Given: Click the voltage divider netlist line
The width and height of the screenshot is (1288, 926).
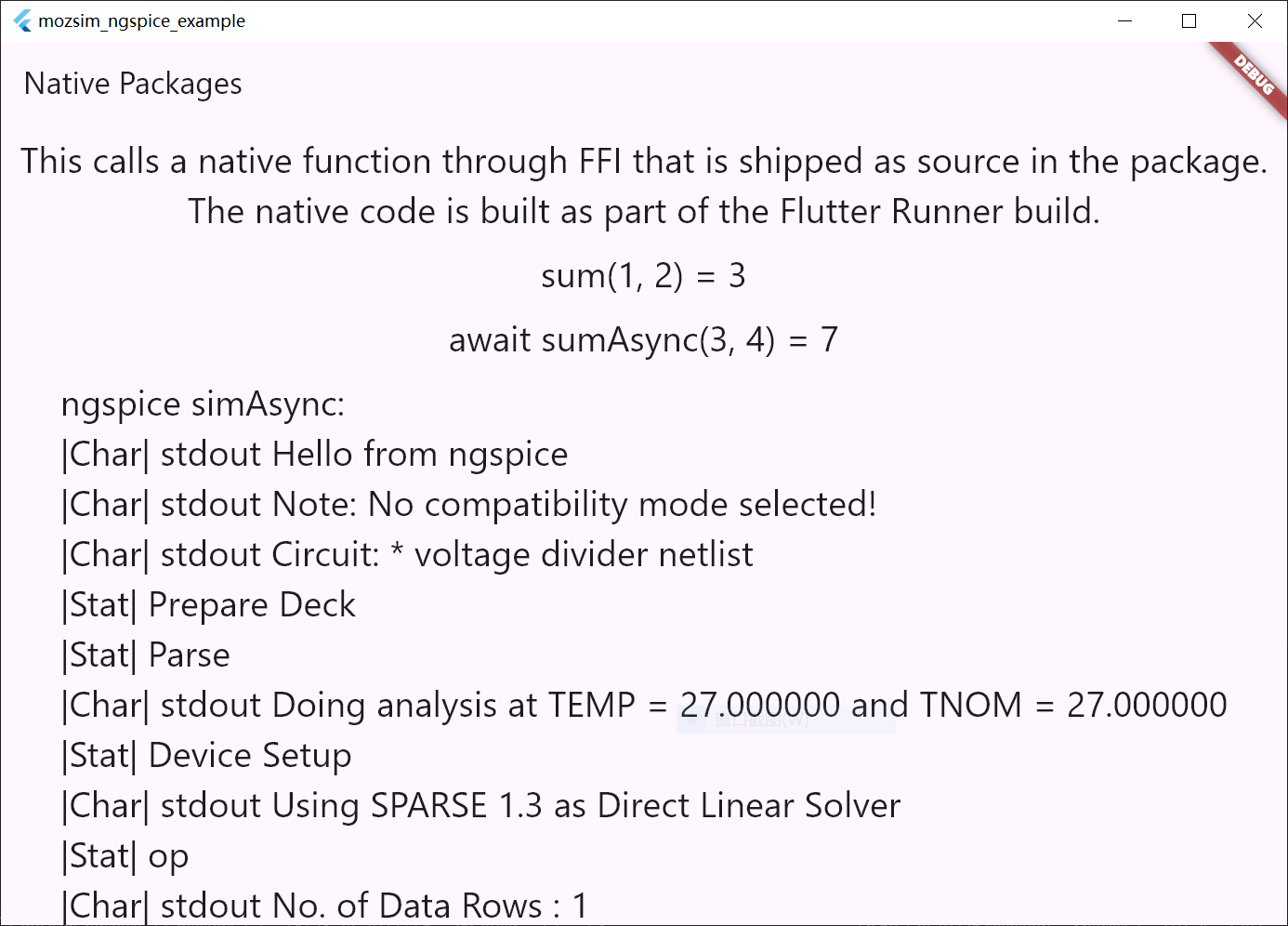Looking at the screenshot, I should tap(407, 555).
